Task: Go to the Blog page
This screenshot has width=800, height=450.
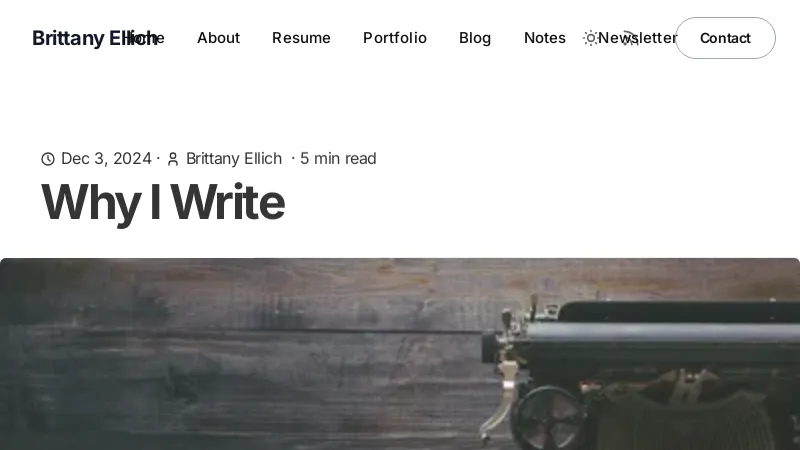Action: click(x=475, y=38)
